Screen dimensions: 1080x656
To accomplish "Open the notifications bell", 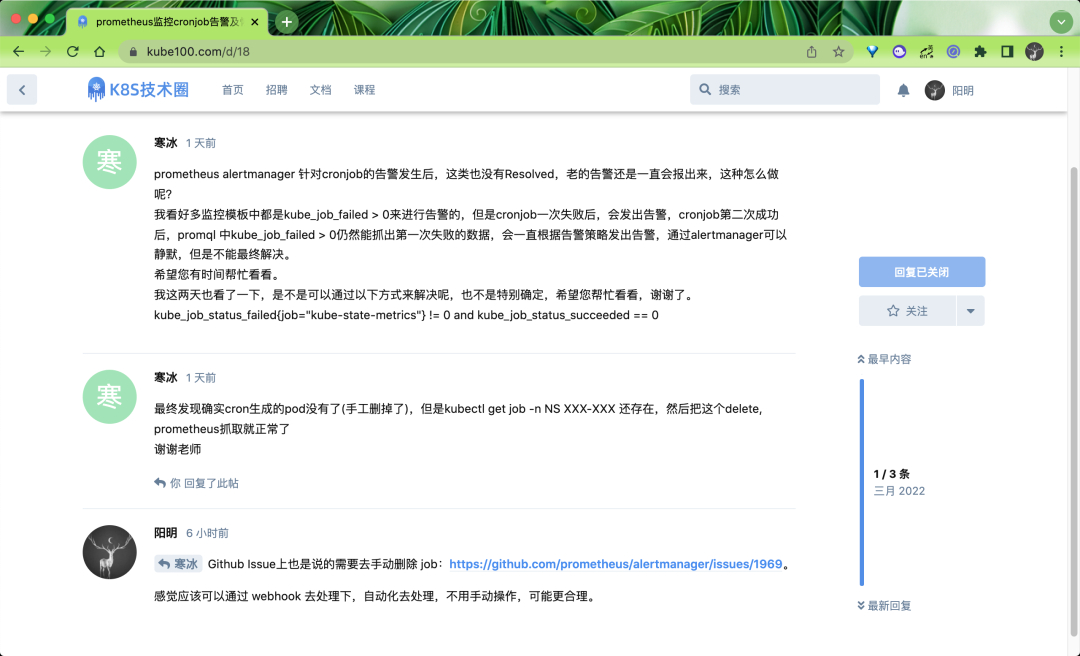I will pos(903,90).
